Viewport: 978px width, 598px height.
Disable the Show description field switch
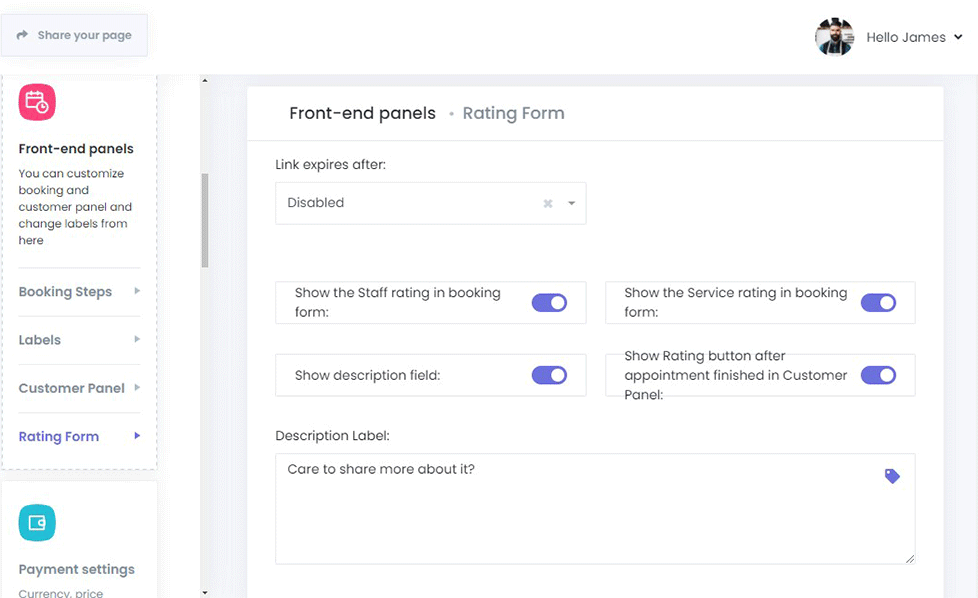(x=549, y=375)
